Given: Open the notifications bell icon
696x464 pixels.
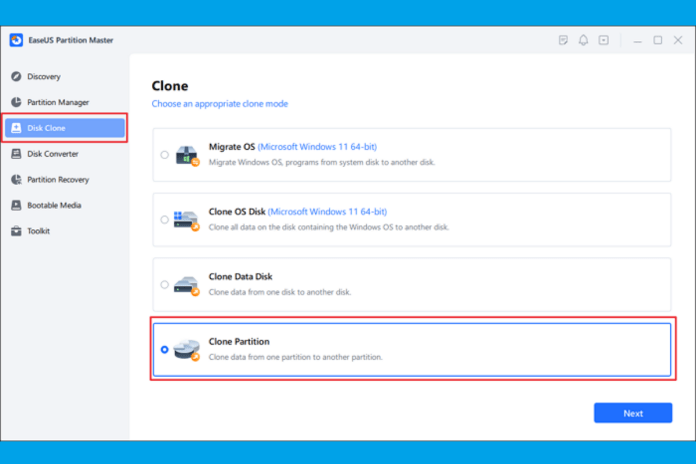Looking at the screenshot, I should 584,40.
